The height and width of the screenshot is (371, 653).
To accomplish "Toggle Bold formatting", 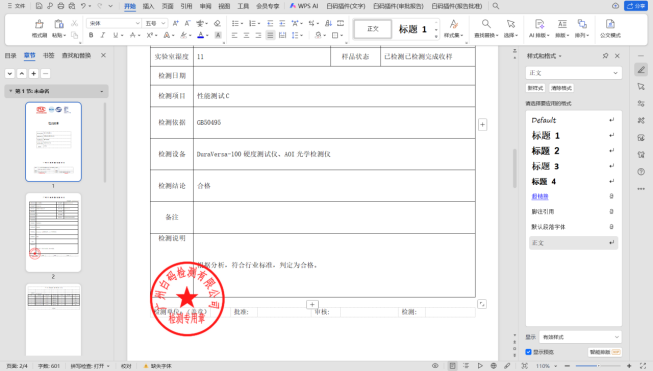I will pyautogui.click(x=91, y=35).
